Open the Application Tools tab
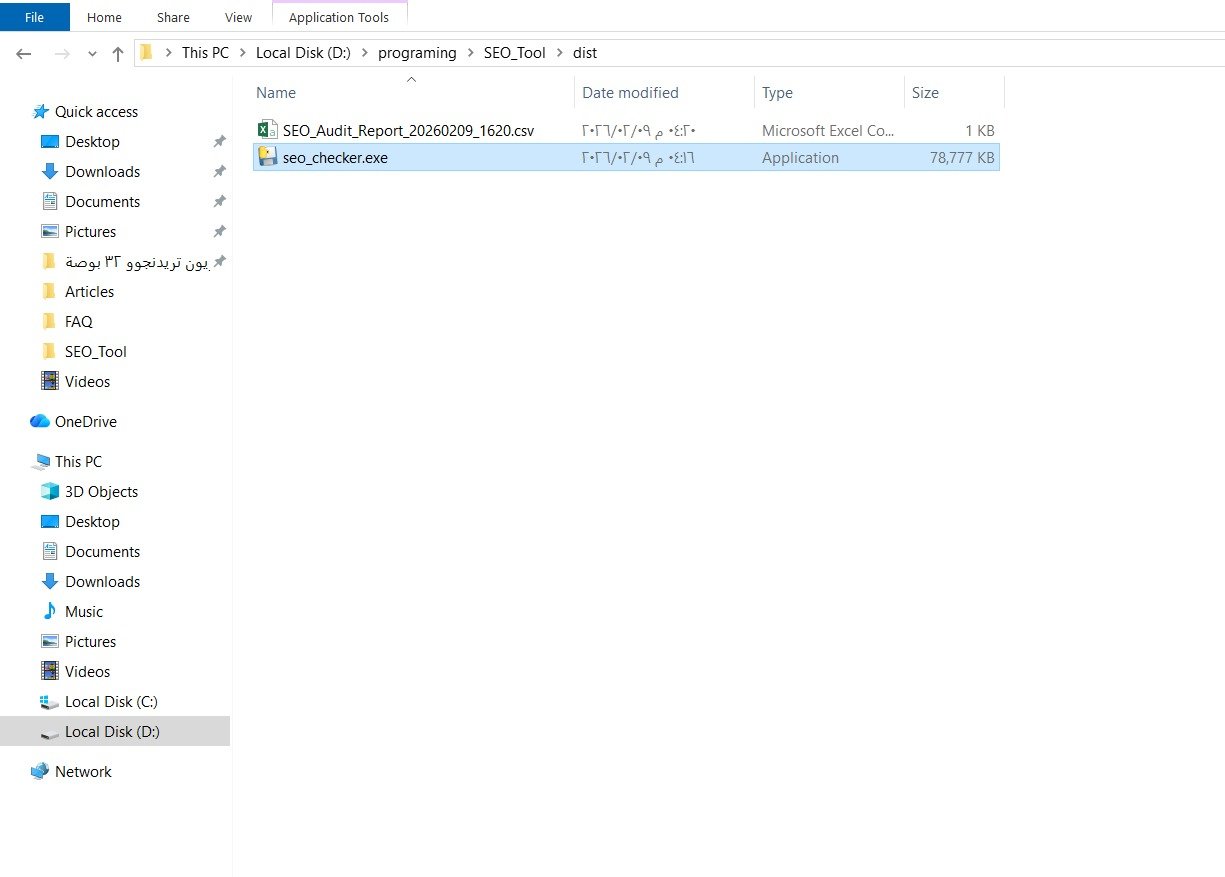 pyautogui.click(x=338, y=17)
